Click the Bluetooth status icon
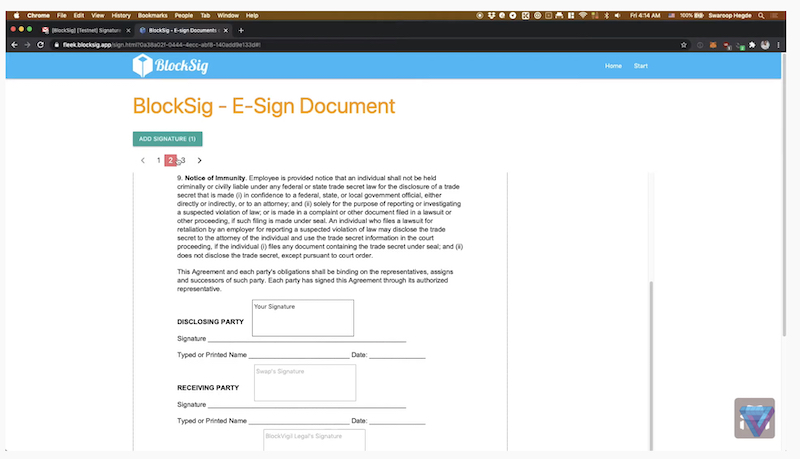The height and width of the screenshot is (459, 800). point(607,15)
